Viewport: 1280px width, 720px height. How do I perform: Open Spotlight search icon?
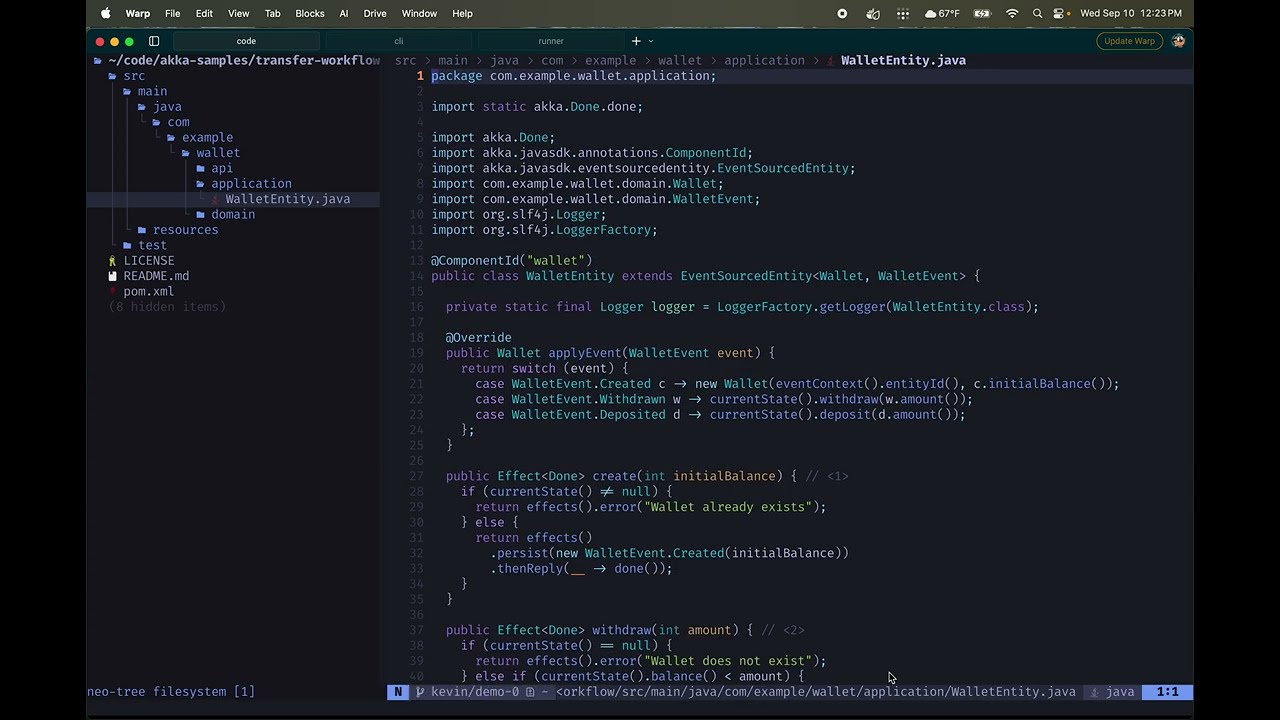(x=1037, y=13)
